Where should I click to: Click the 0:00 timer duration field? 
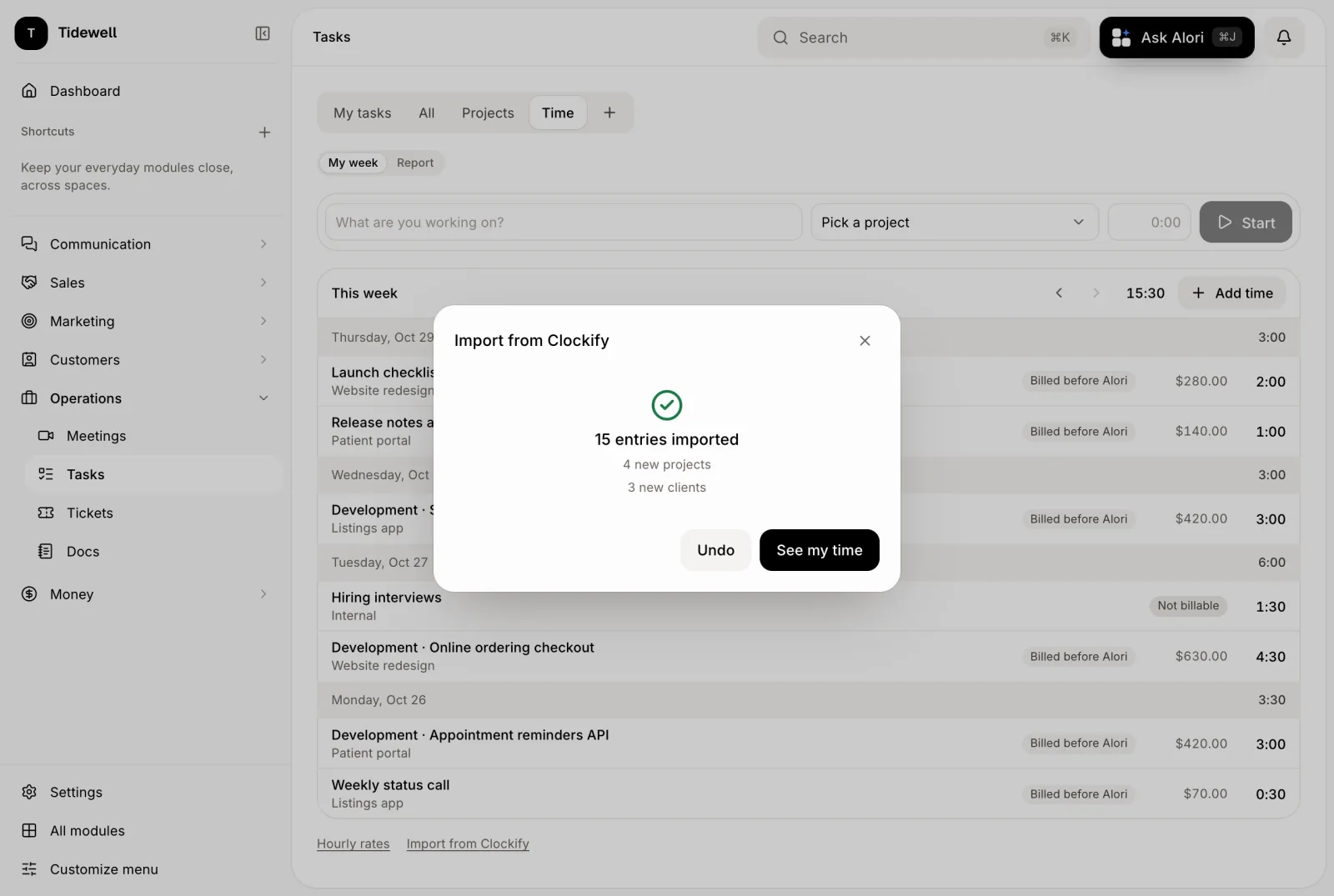(1149, 223)
